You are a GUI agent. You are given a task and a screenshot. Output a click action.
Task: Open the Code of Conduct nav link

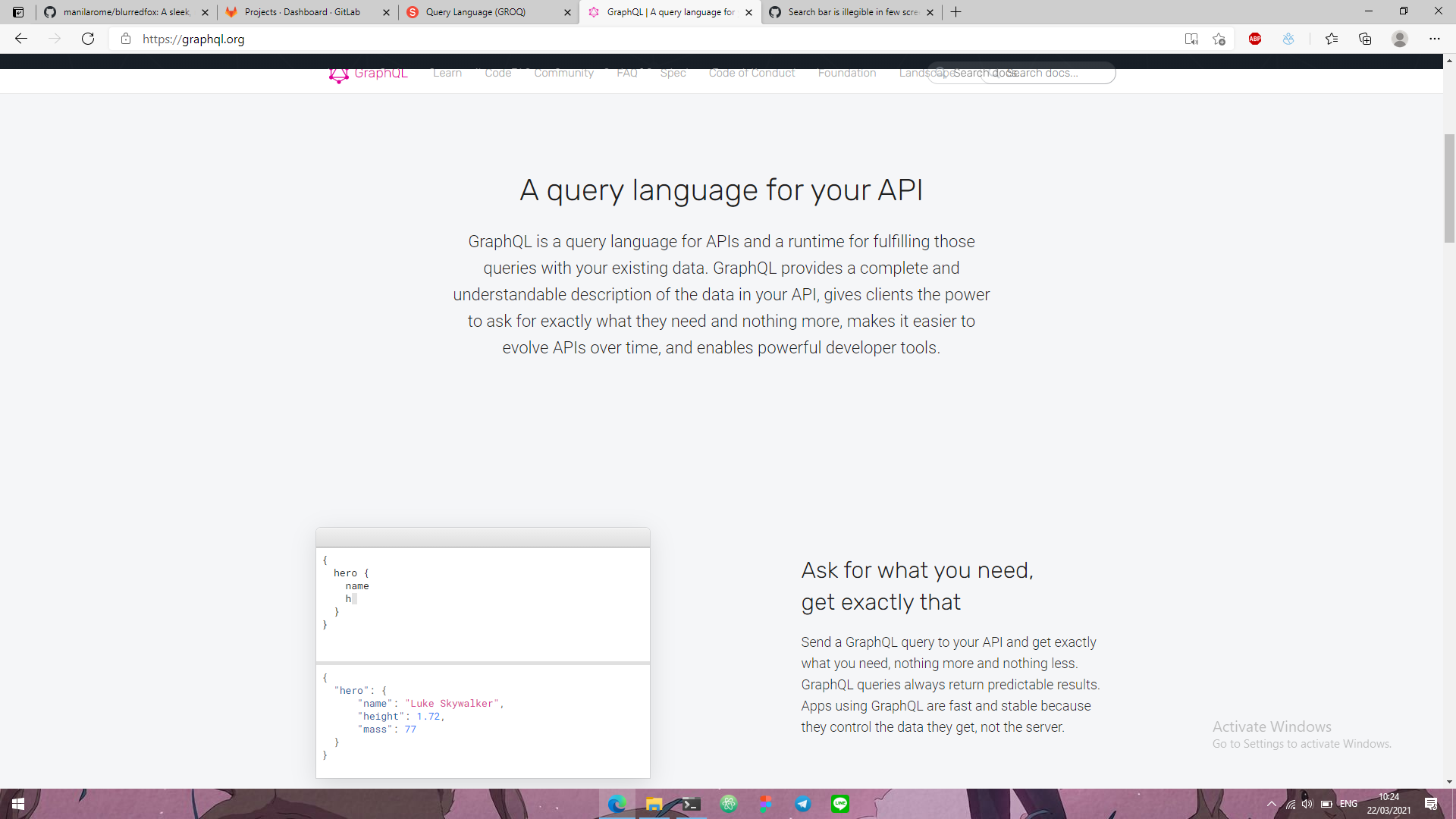[x=752, y=73]
